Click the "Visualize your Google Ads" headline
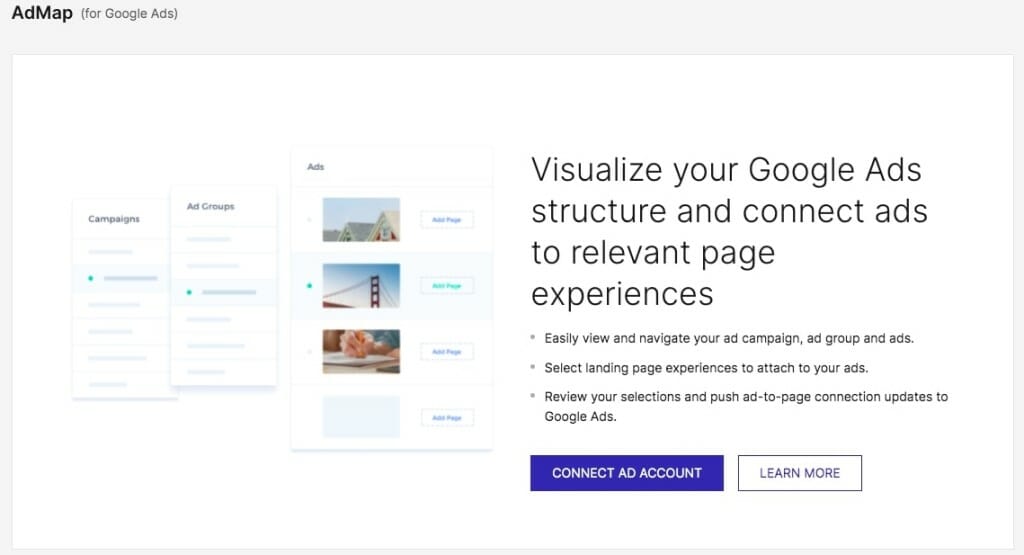Image resolution: width=1024 pixels, height=555 pixels. click(729, 231)
